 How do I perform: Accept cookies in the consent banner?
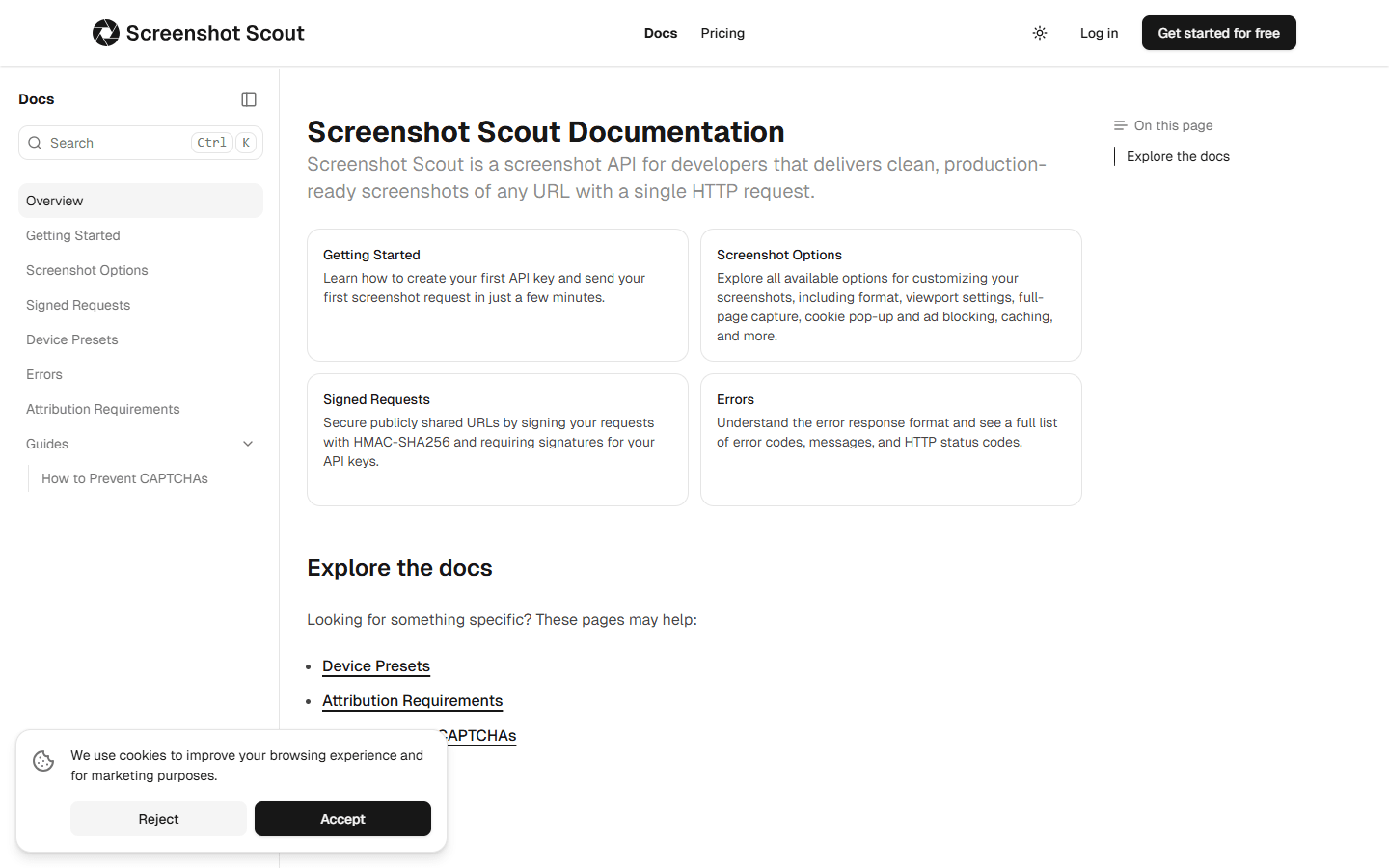point(342,819)
